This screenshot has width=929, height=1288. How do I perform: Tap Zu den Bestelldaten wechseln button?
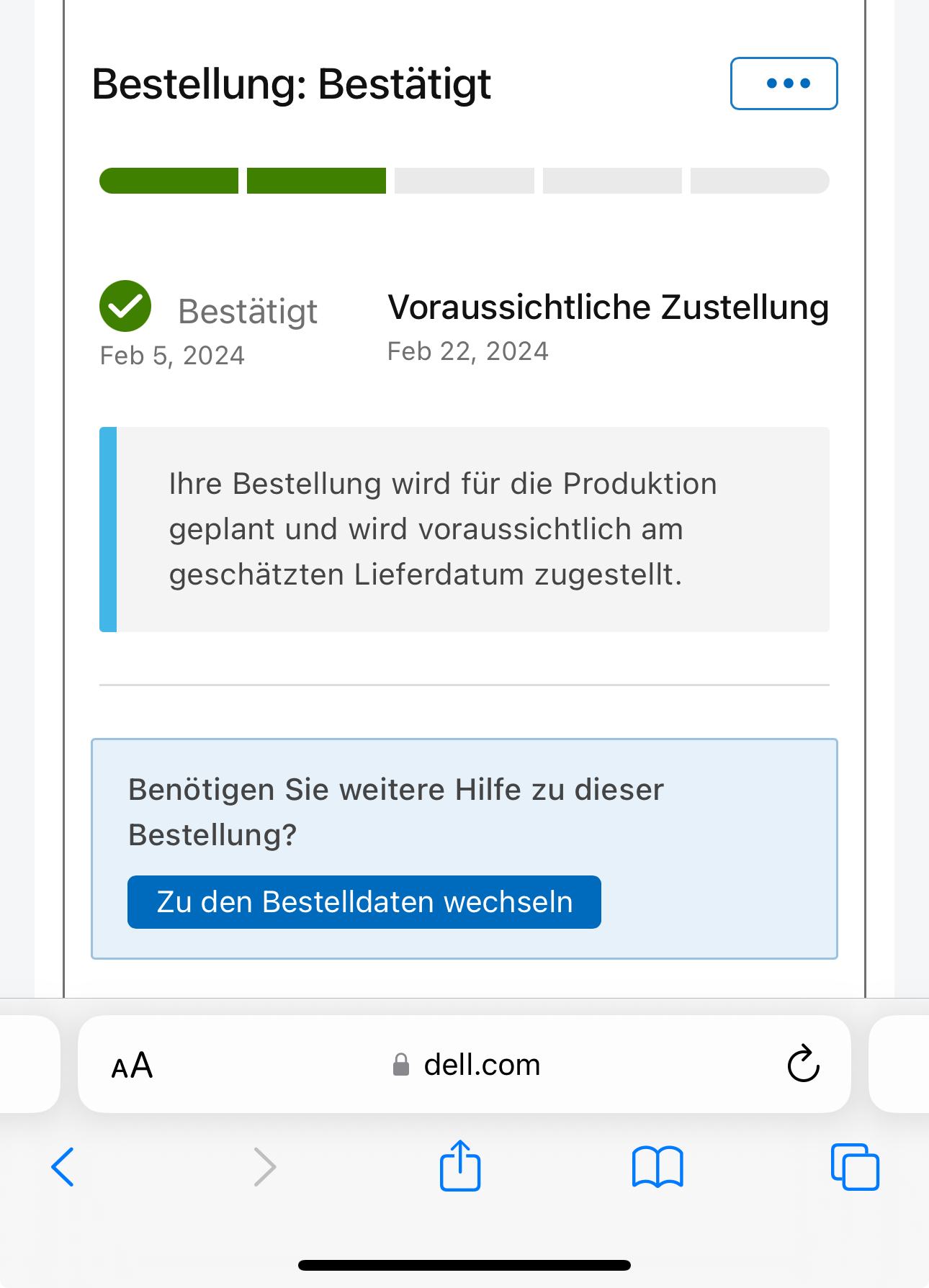point(364,902)
